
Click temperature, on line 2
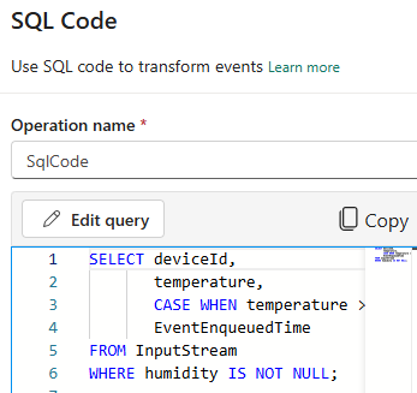point(208,282)
